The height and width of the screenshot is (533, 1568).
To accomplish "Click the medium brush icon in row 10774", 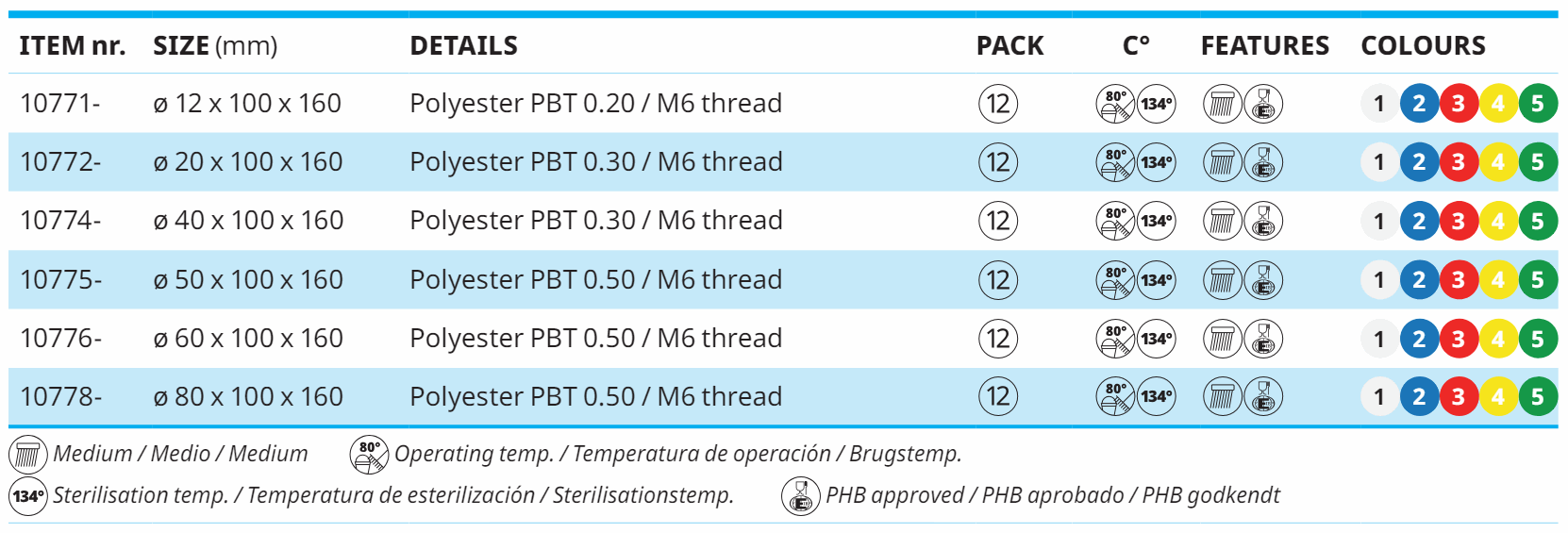I will (1222, 222).
